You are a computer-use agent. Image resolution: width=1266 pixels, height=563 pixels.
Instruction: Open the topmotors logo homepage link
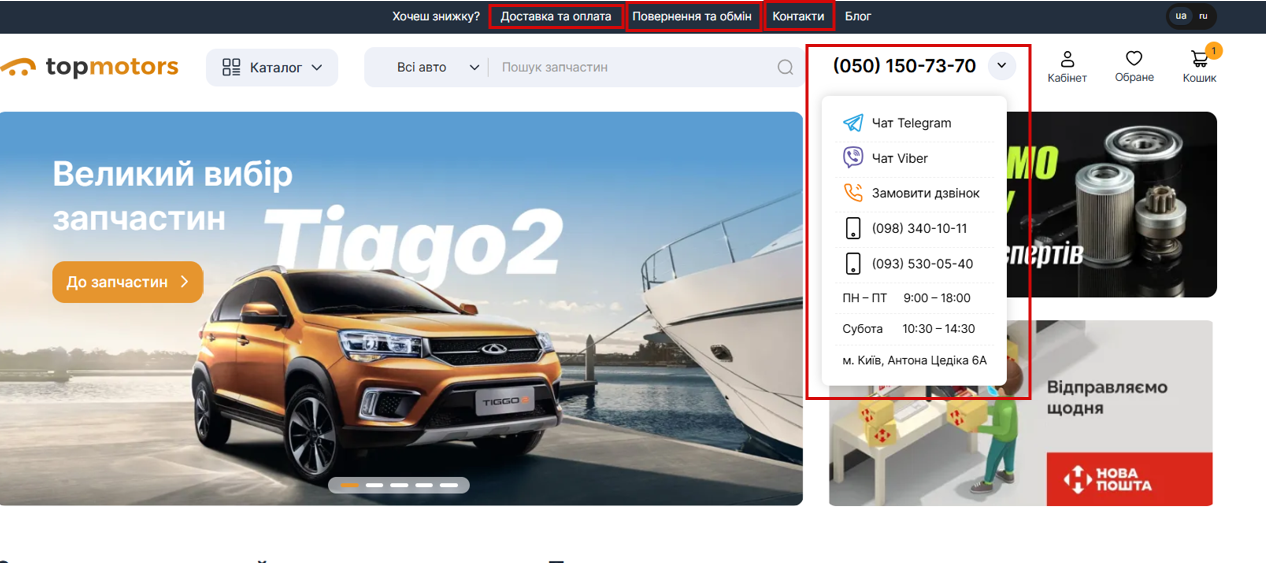pyautogui.click(x=90, y=67)
